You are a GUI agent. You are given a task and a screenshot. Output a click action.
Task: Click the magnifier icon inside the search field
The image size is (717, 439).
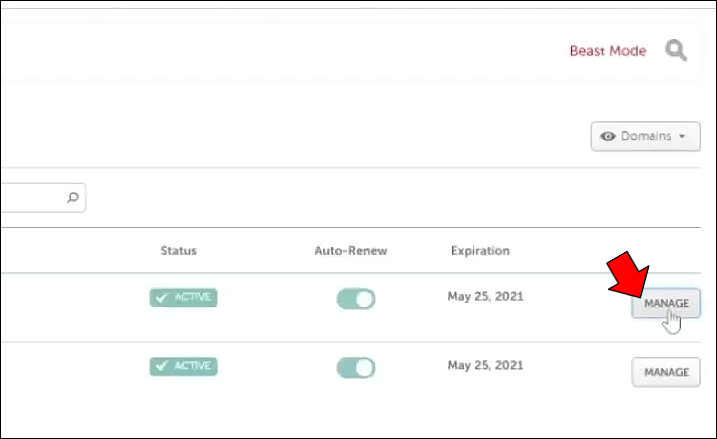click(x=72, y=198)
